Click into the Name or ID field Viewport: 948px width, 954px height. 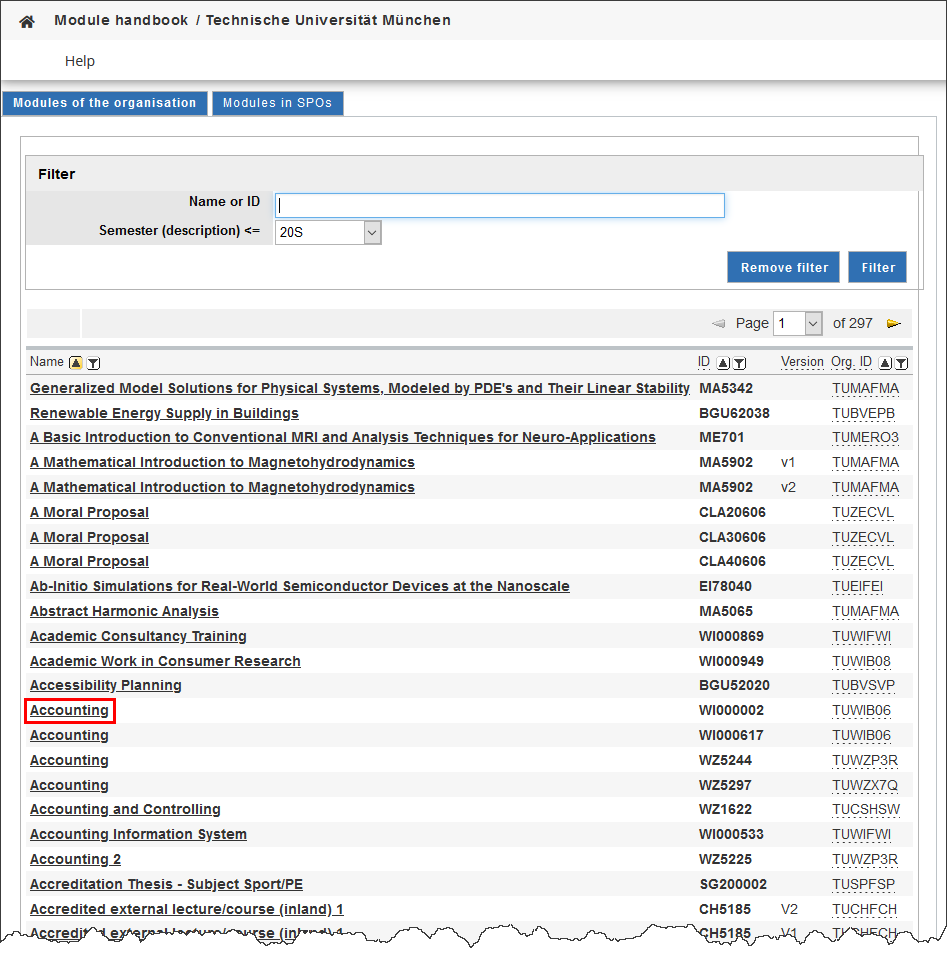tap(499, 205)
